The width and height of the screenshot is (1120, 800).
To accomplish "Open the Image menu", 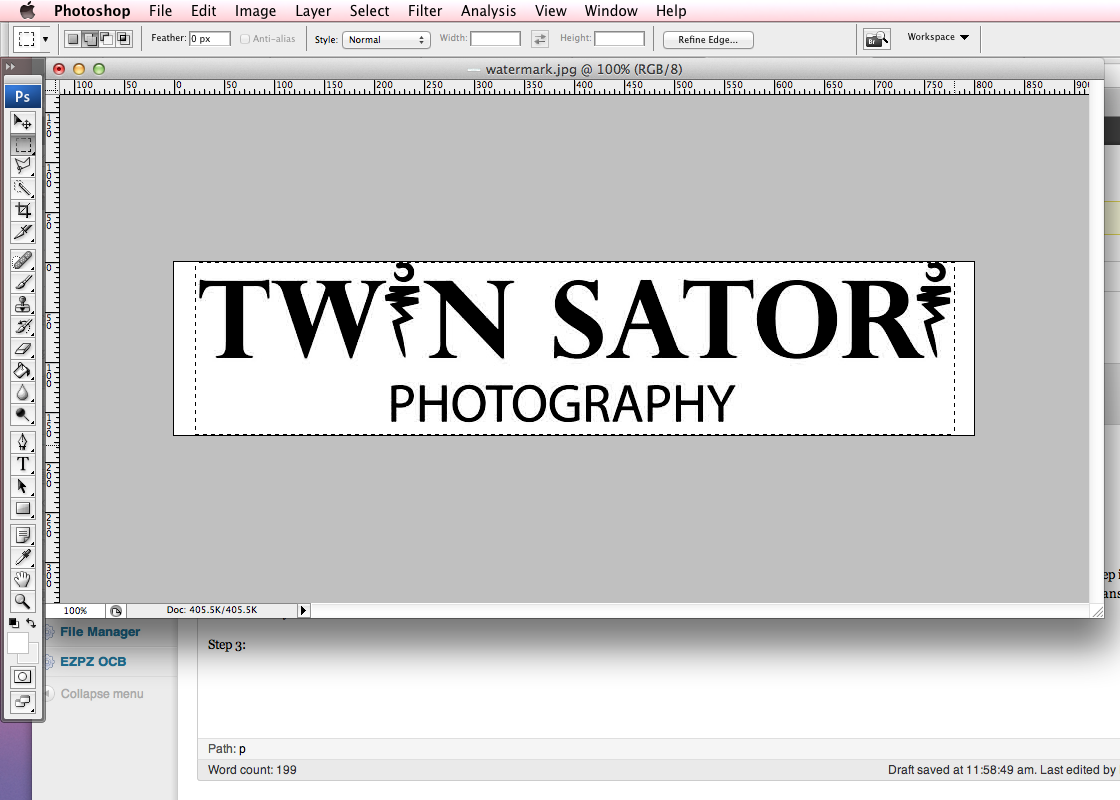I will coord(256,11).
